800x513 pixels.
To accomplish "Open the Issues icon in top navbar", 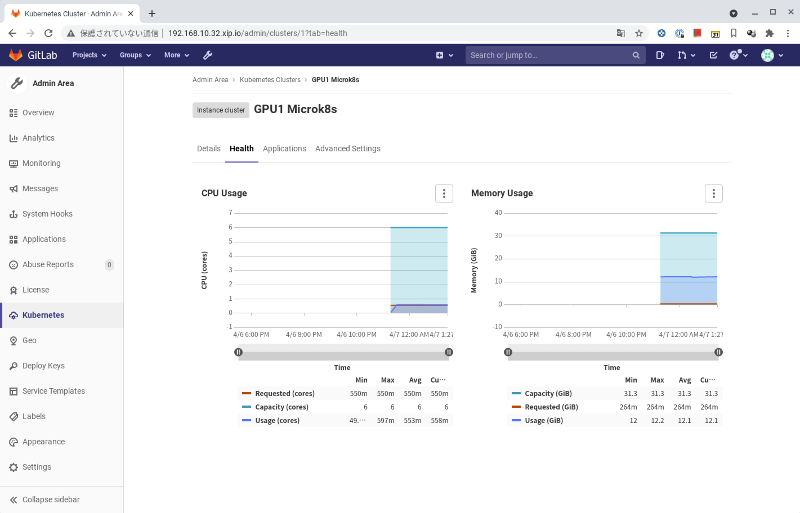I will (660, 55).
